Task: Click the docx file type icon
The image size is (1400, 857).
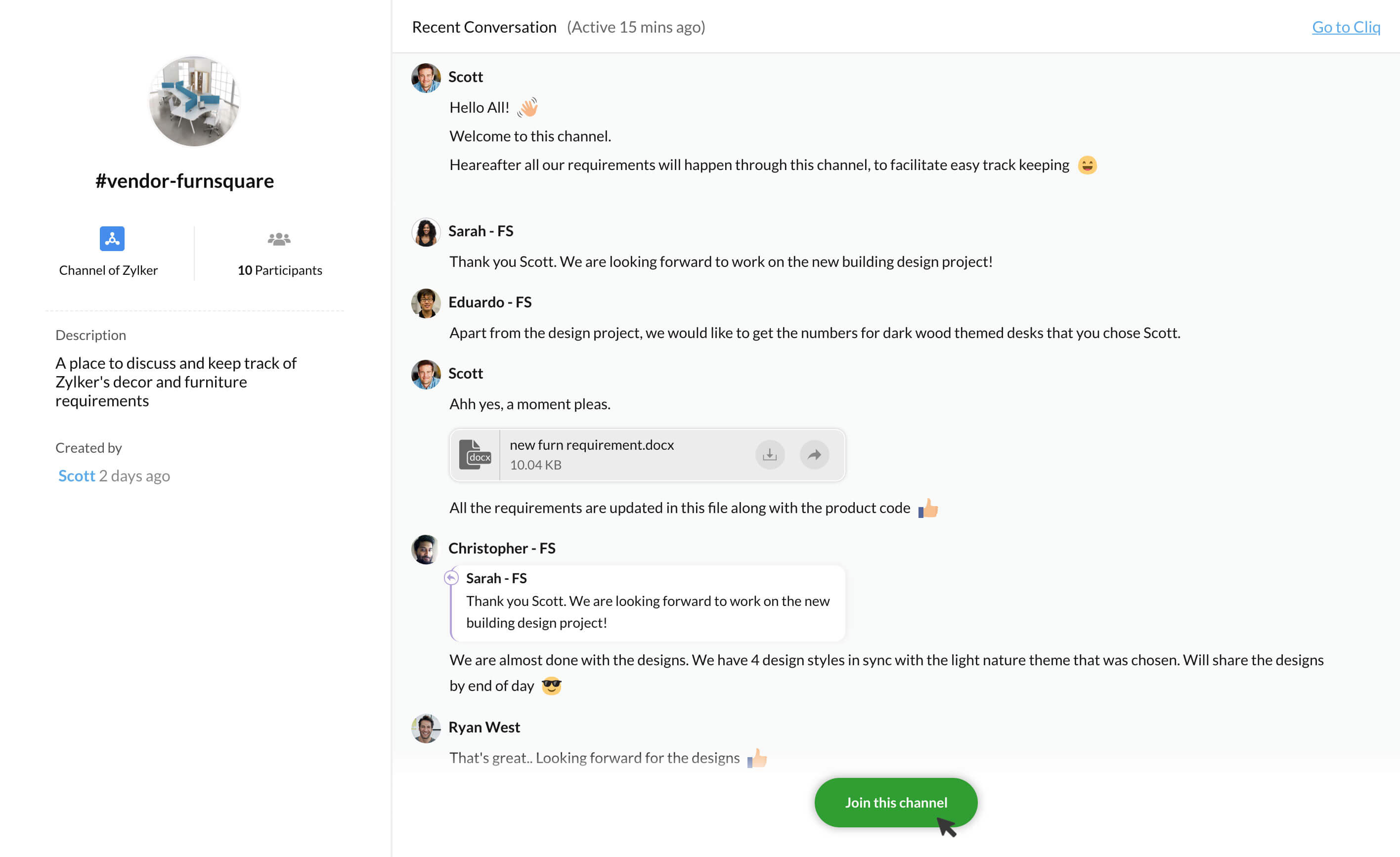Action: coord(475,455)
